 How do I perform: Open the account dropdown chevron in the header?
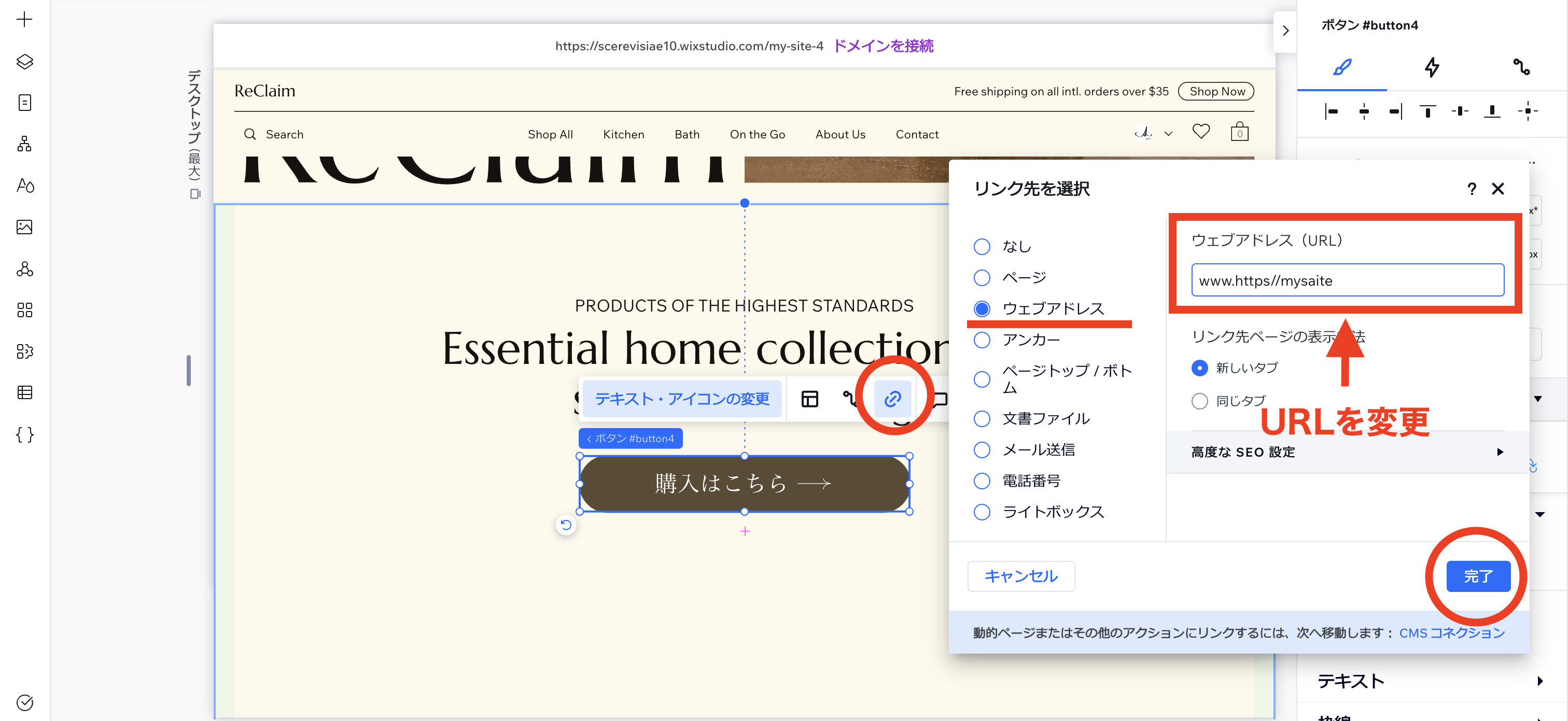(x=1168, y=133)
